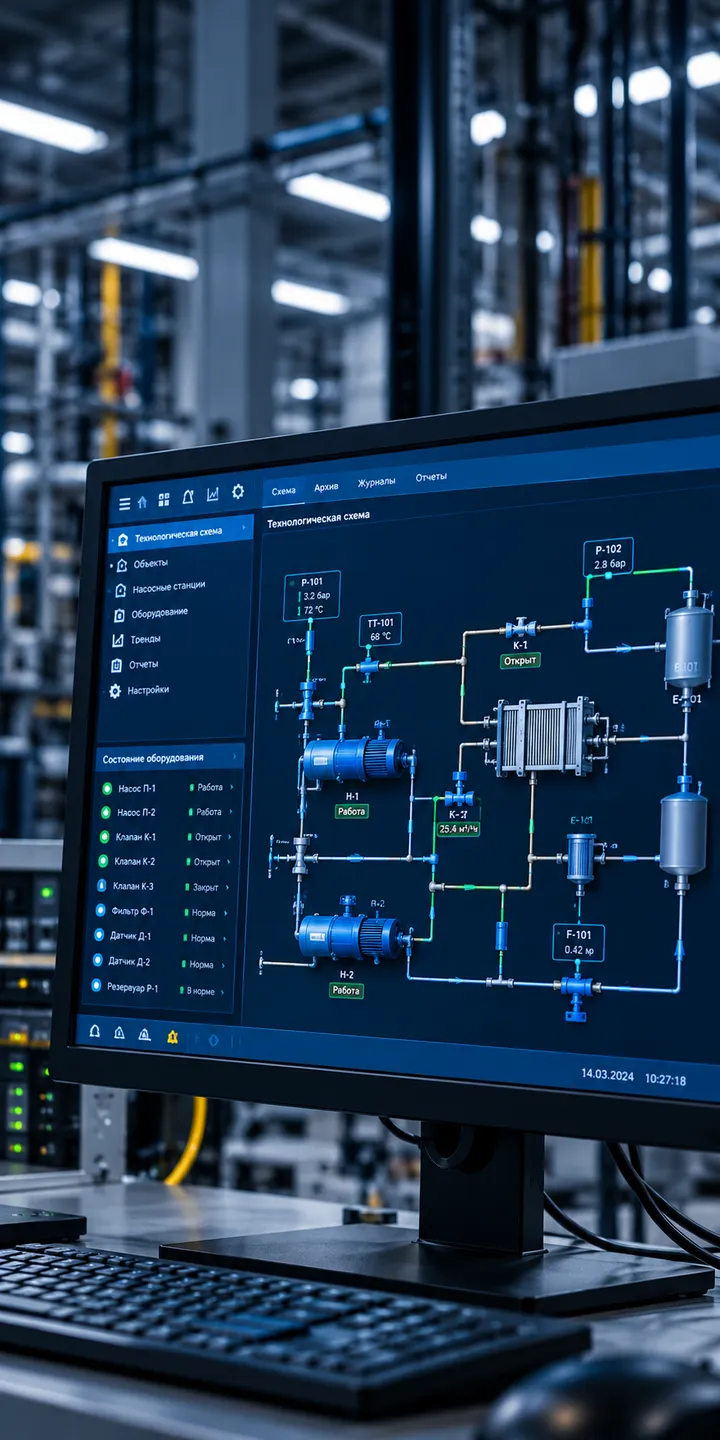Open the alarm bell icon in the top toolbar
Viewport: 720px width, 1440px height.
coord(188,496)
